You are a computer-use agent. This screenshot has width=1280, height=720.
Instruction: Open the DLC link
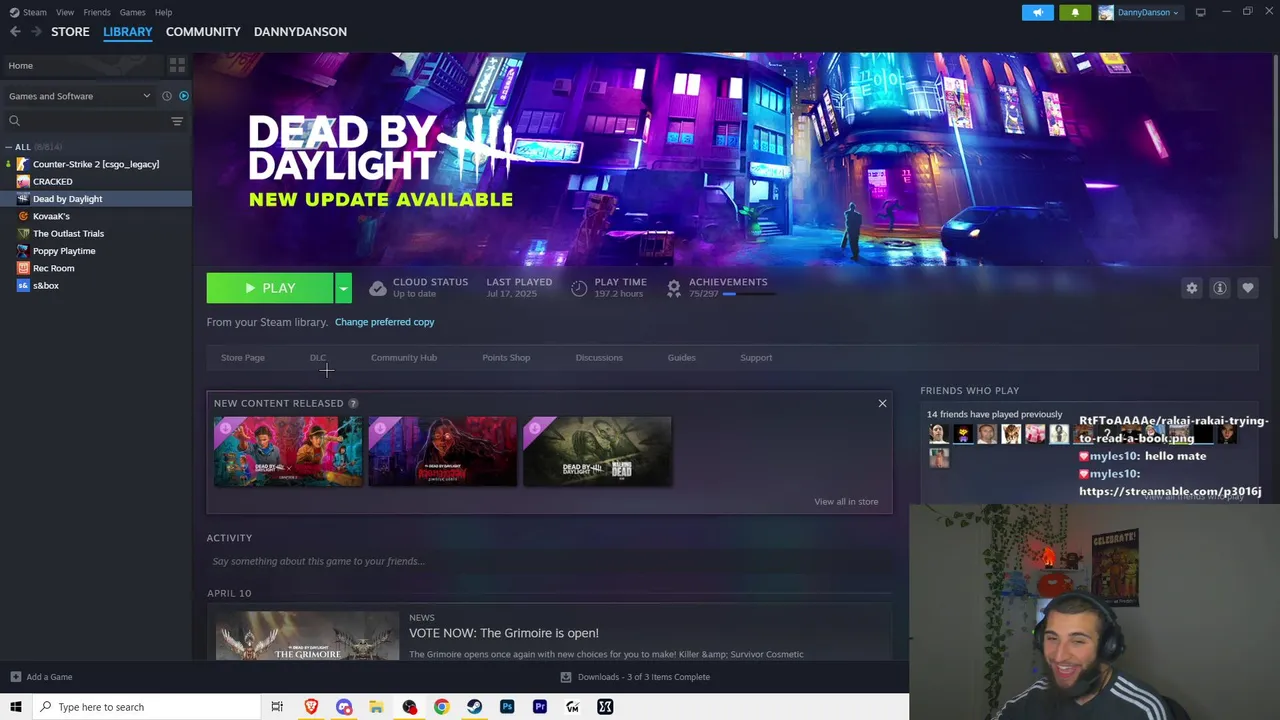click(x=318, y=358)
